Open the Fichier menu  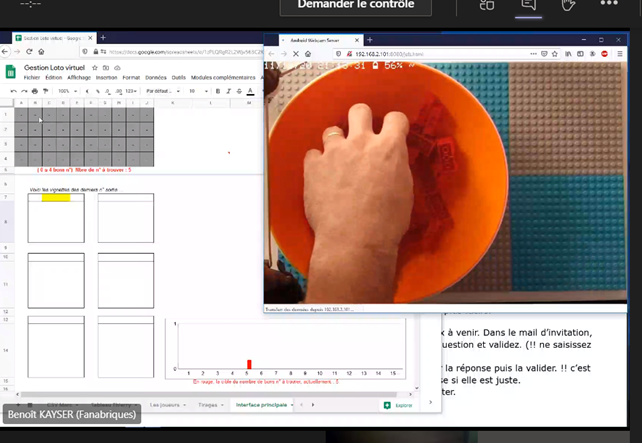pos(32,77)
